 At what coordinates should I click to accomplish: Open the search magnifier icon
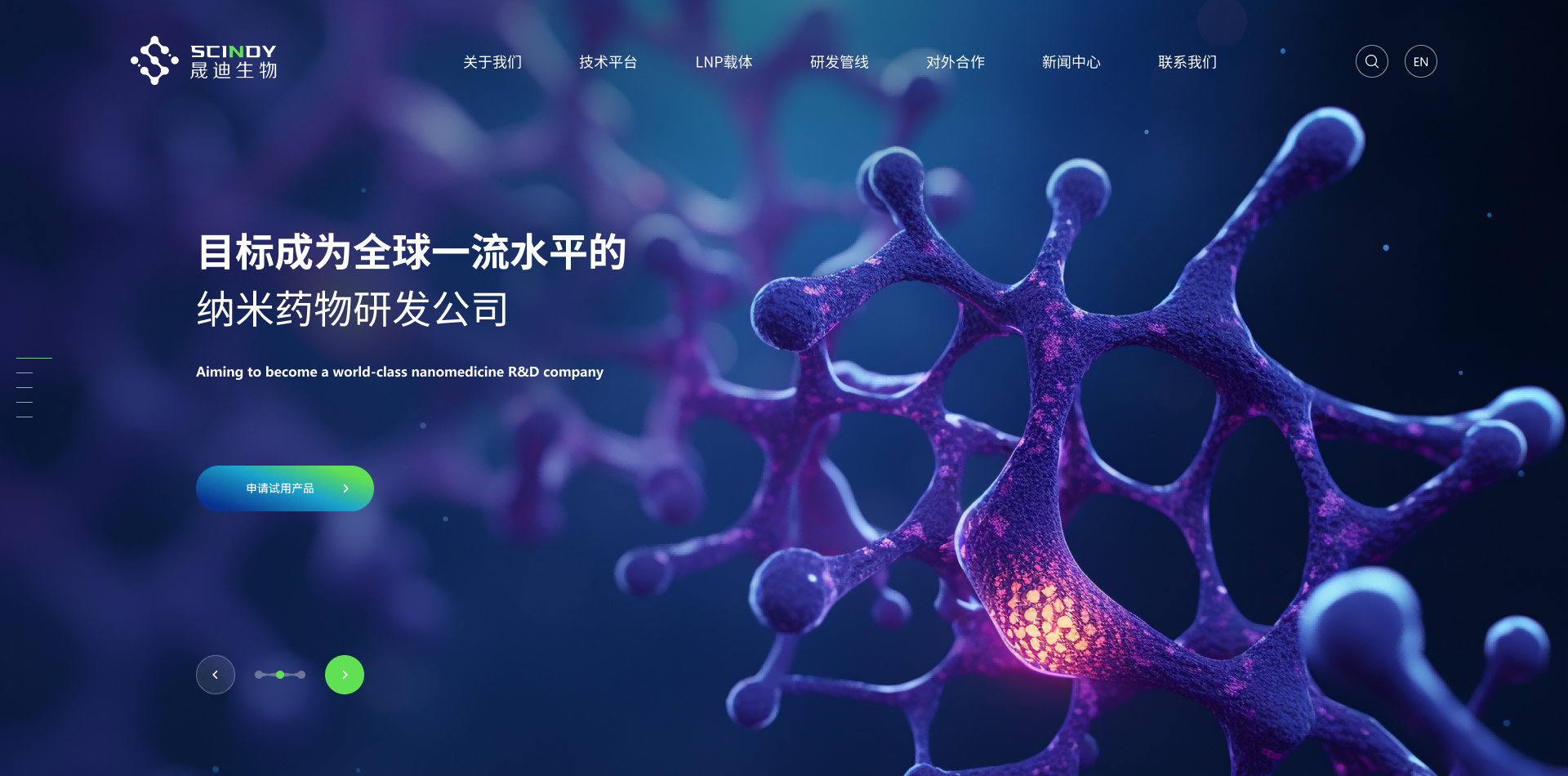click(1371, 61)
